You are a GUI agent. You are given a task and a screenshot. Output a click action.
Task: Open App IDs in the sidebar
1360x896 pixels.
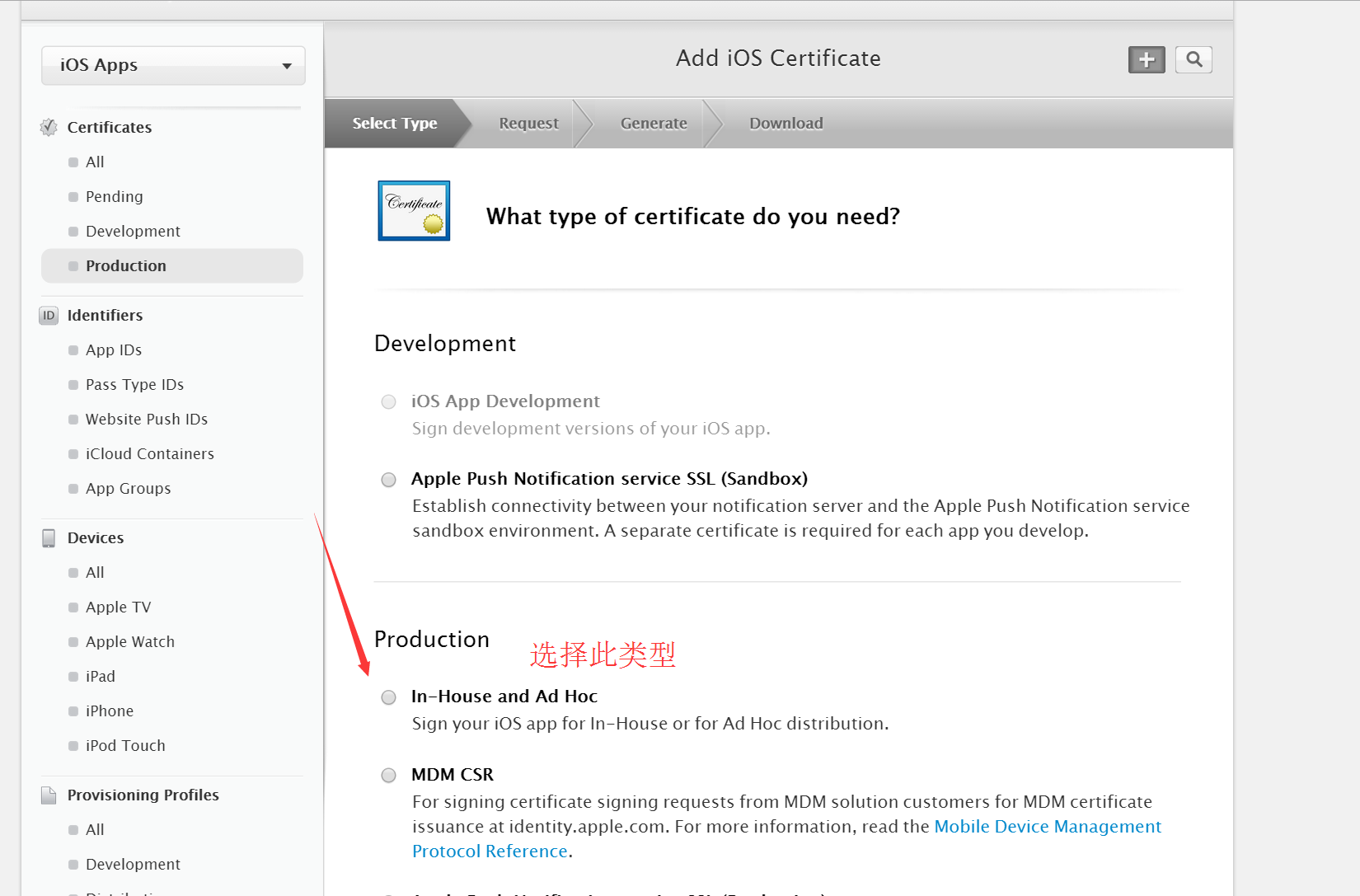[114, 350]
